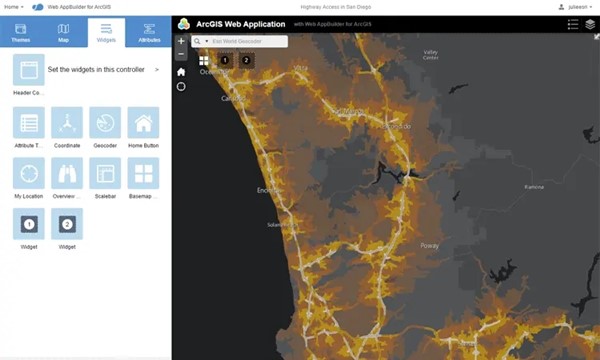Click the app title ArcGIS Web Application

(241, 24)
